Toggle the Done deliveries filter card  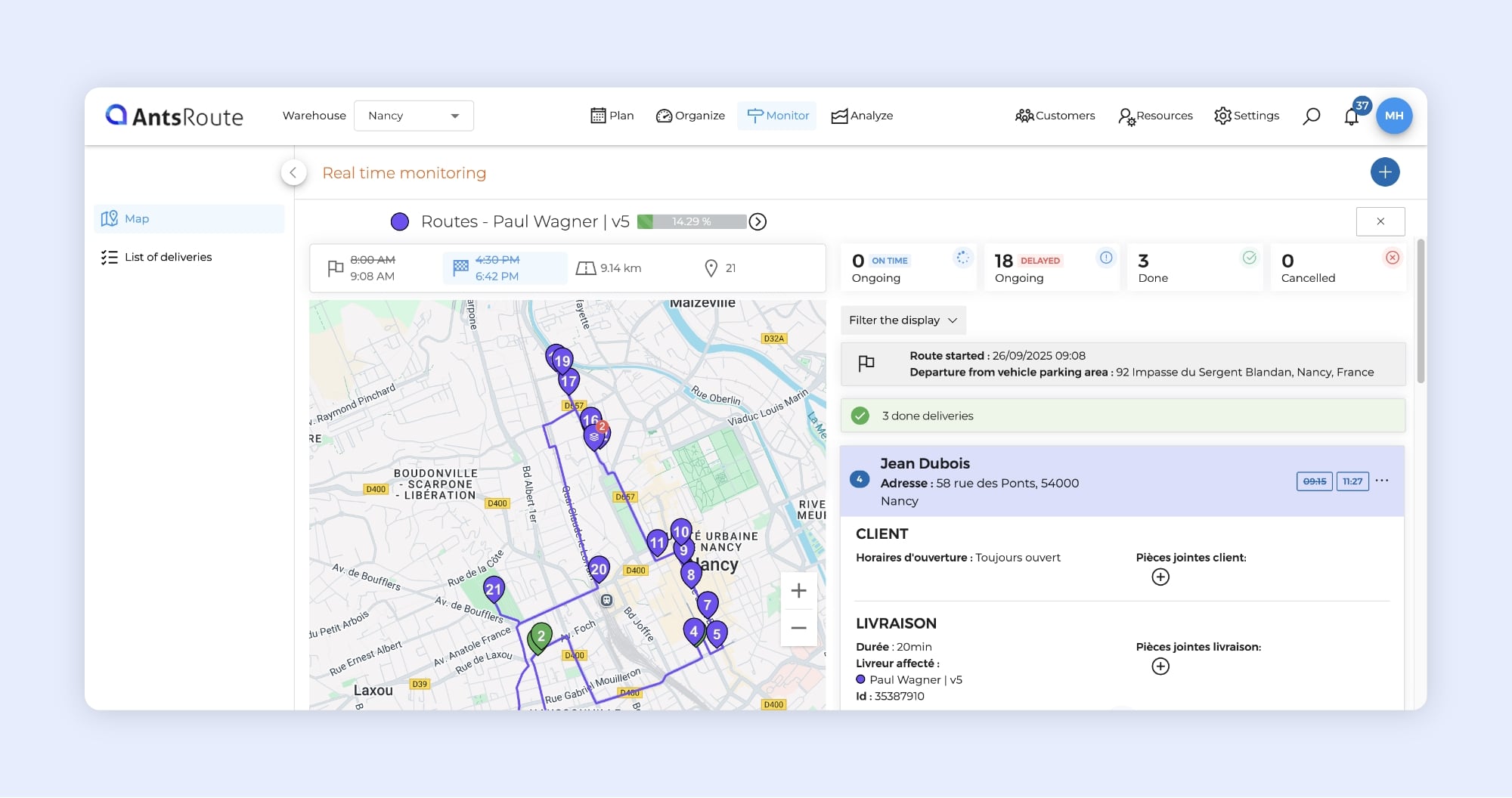point(1194,268)
